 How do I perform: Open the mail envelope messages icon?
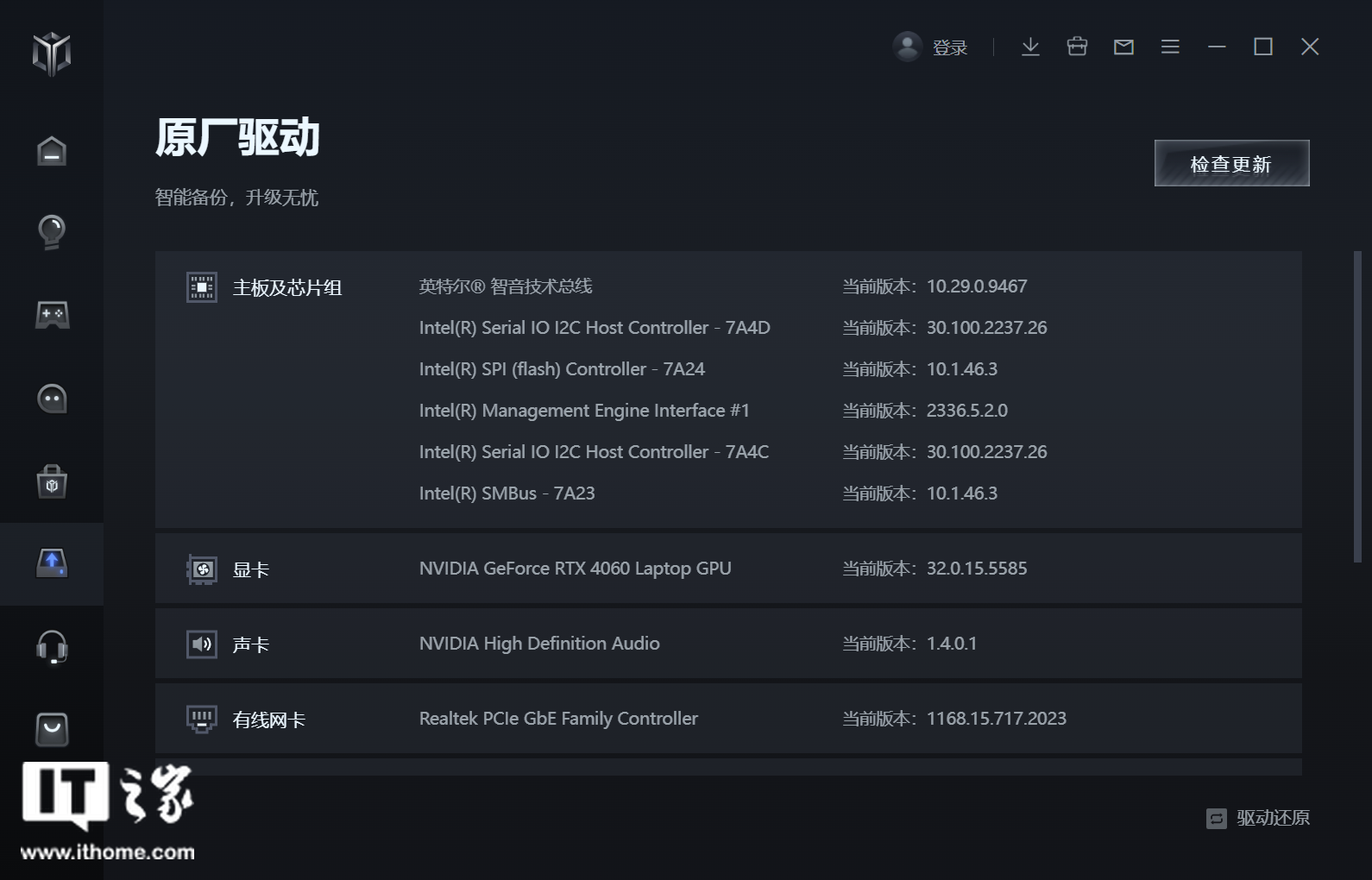pos(1123,47)
